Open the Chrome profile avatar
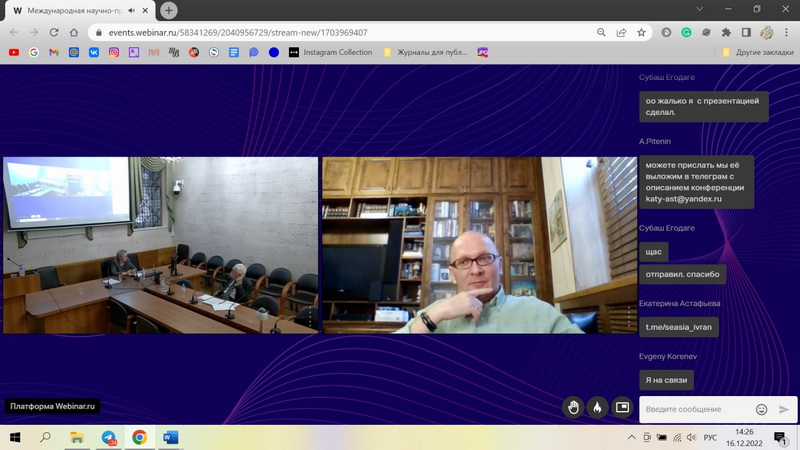Viewport: 800px width, 450px height. pos(766,32)
